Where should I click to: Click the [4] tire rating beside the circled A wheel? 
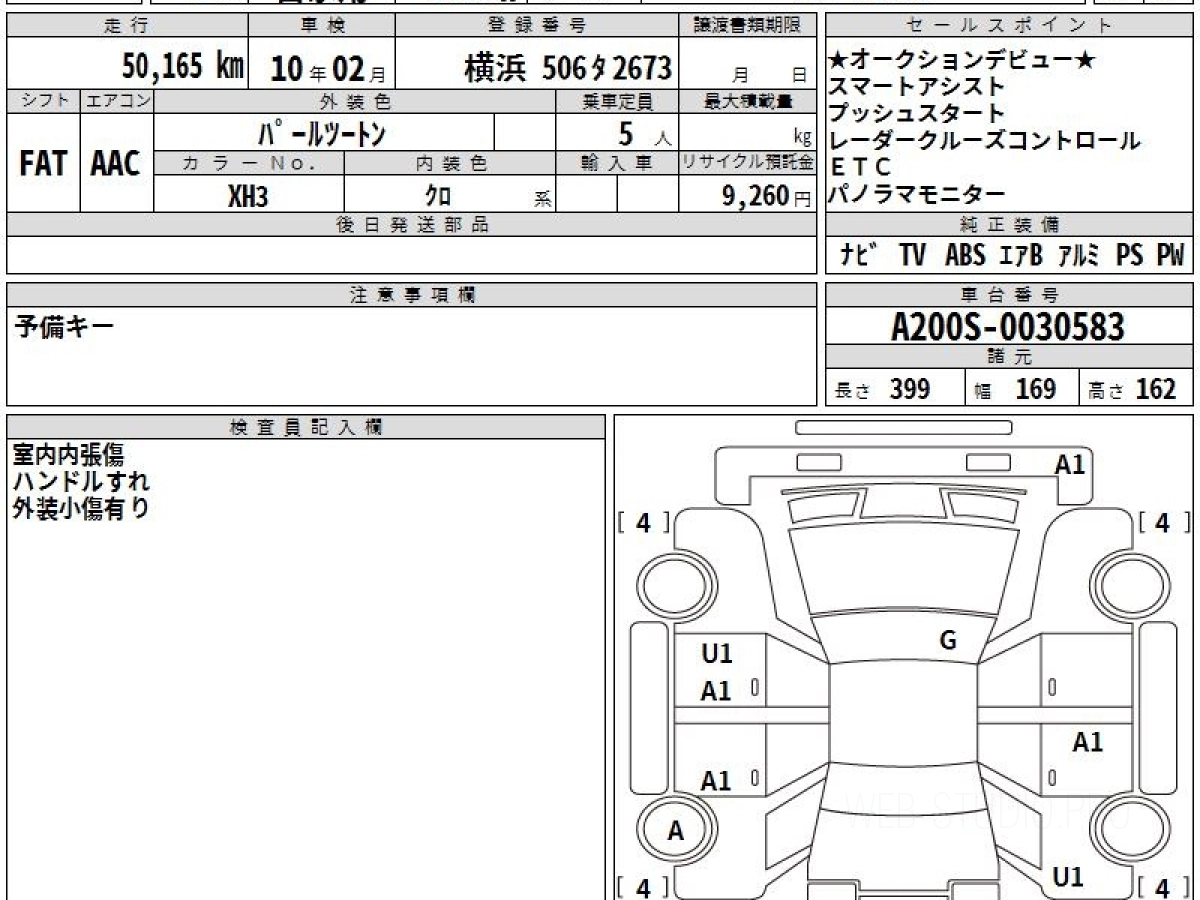click(x=643, y=886)
